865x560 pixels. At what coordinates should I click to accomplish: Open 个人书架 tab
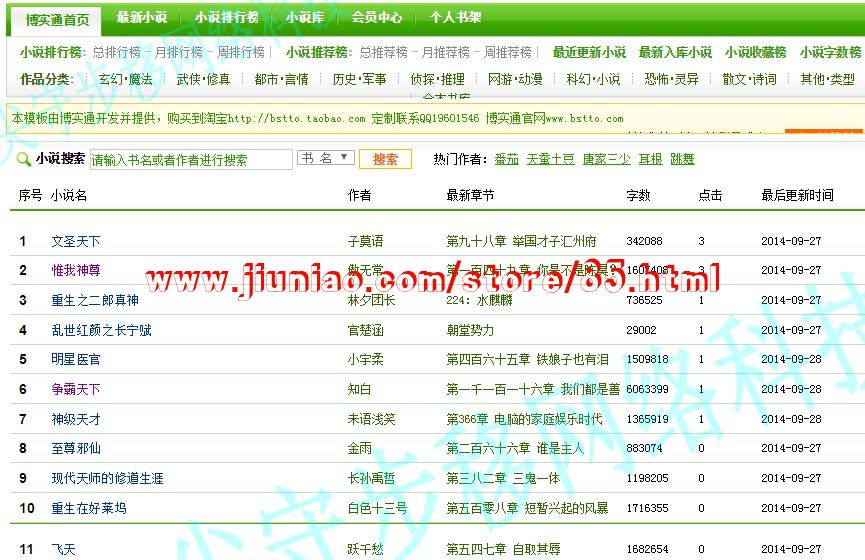pyautogui.click(x=456, y=17)
